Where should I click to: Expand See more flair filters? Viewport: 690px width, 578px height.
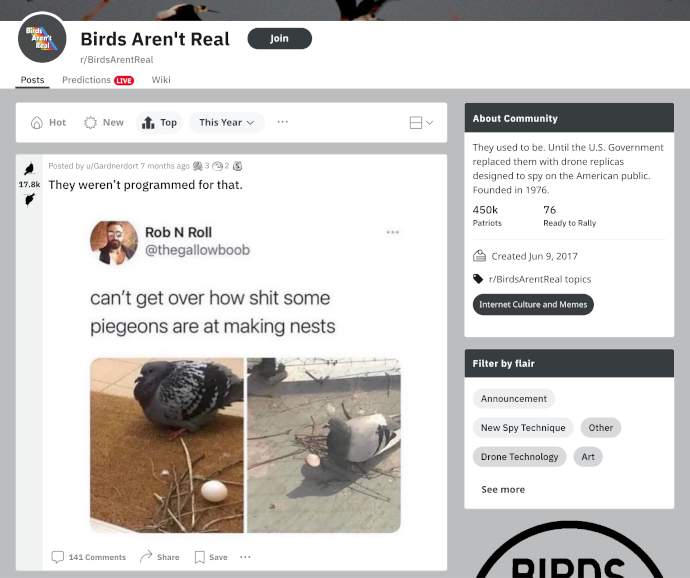pos(503,490)
